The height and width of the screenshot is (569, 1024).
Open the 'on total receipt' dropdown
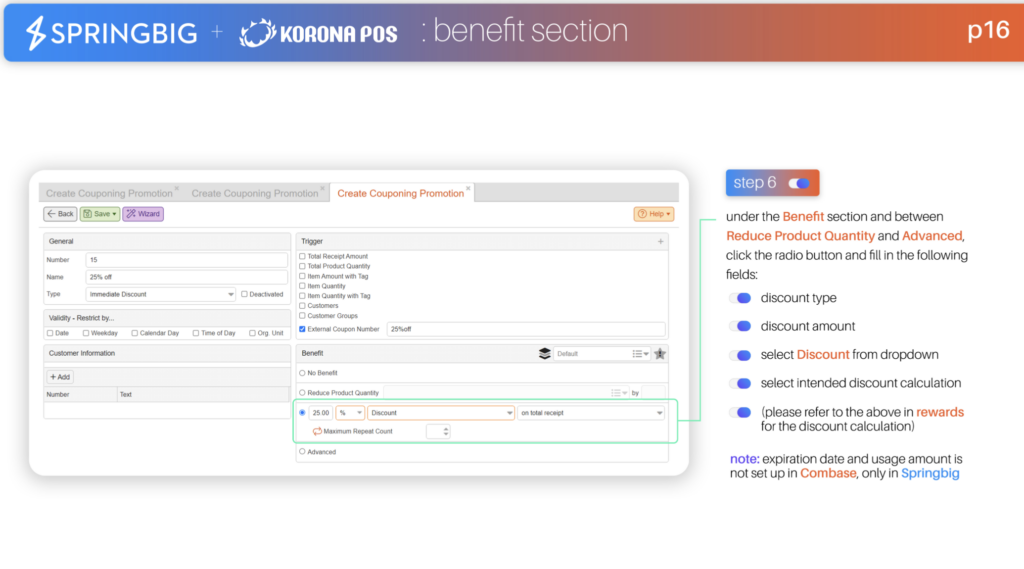click(x=591, y=413)
